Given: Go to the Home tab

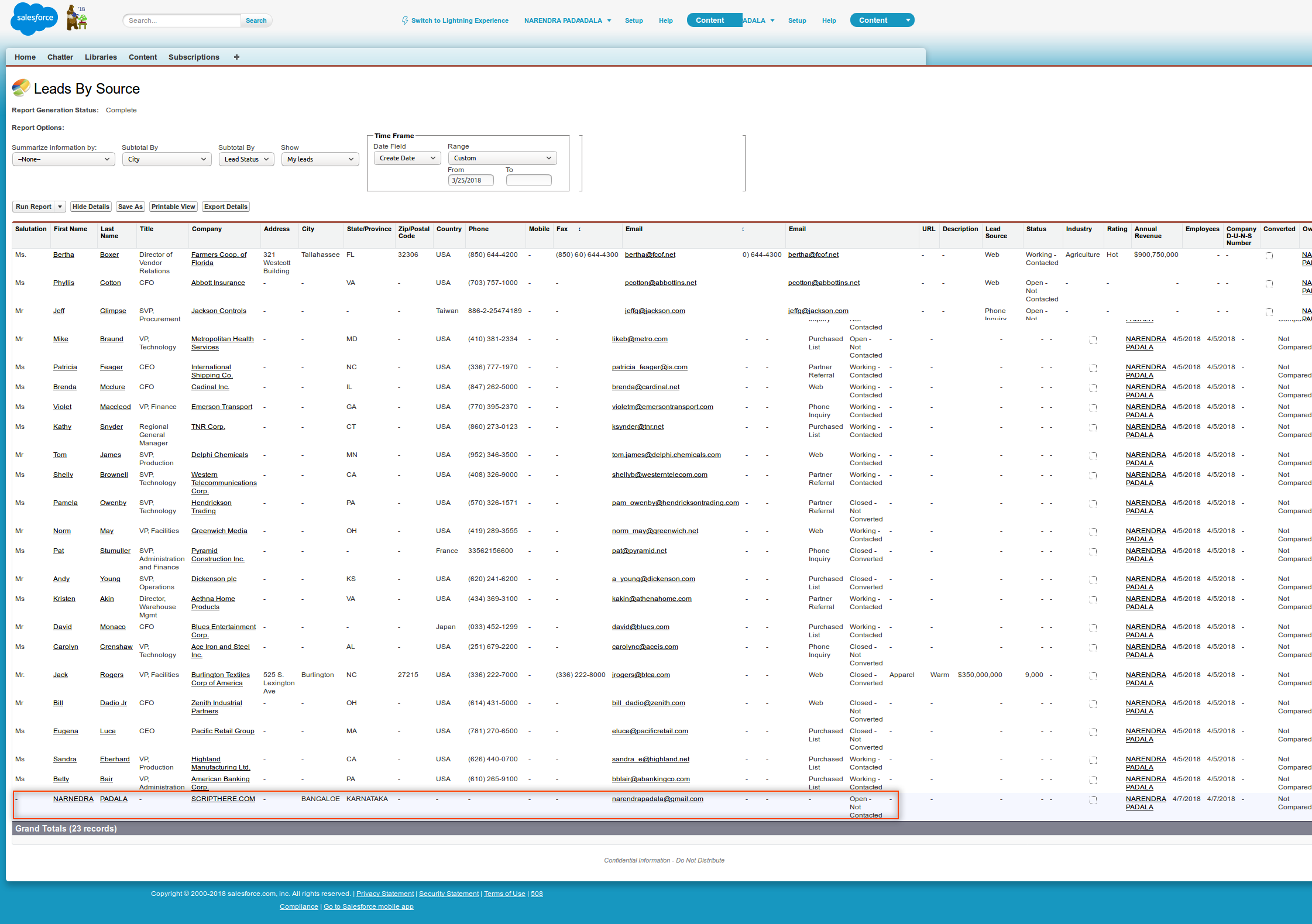Looking at the screenshot, I should pyautogui.click(x=25, y=57).
